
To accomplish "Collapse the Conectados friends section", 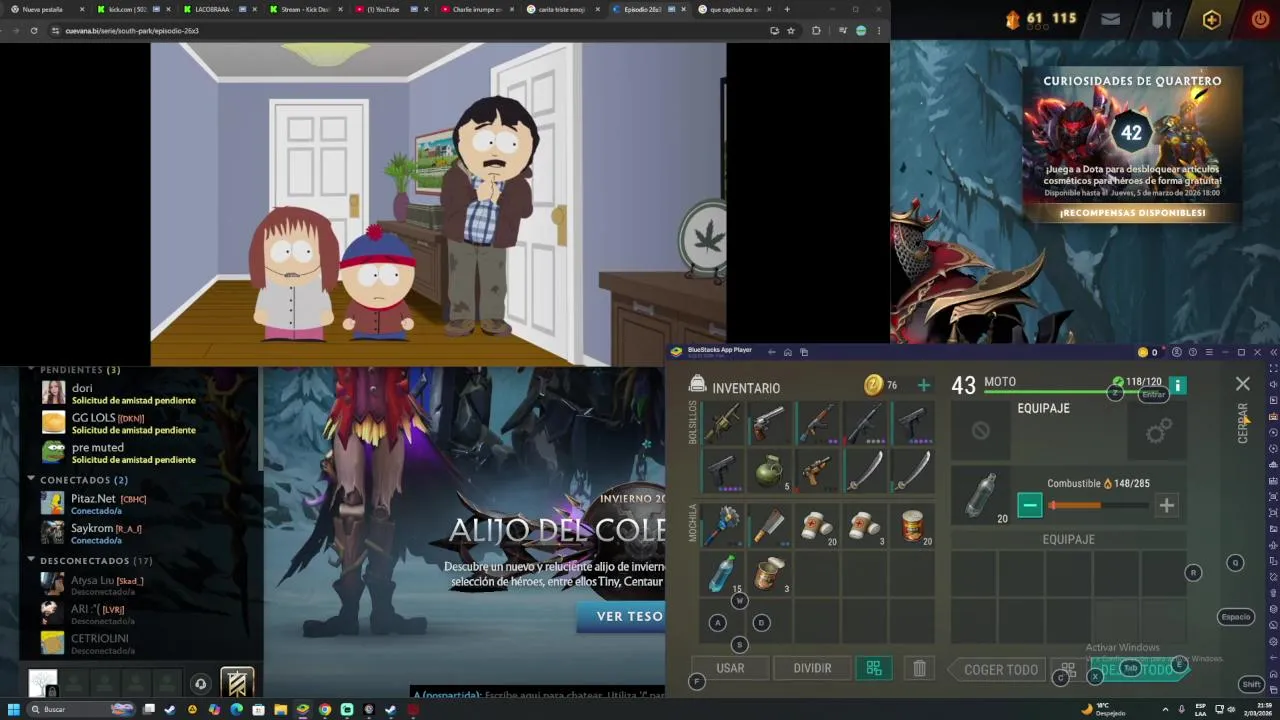I will click(31, 480).
